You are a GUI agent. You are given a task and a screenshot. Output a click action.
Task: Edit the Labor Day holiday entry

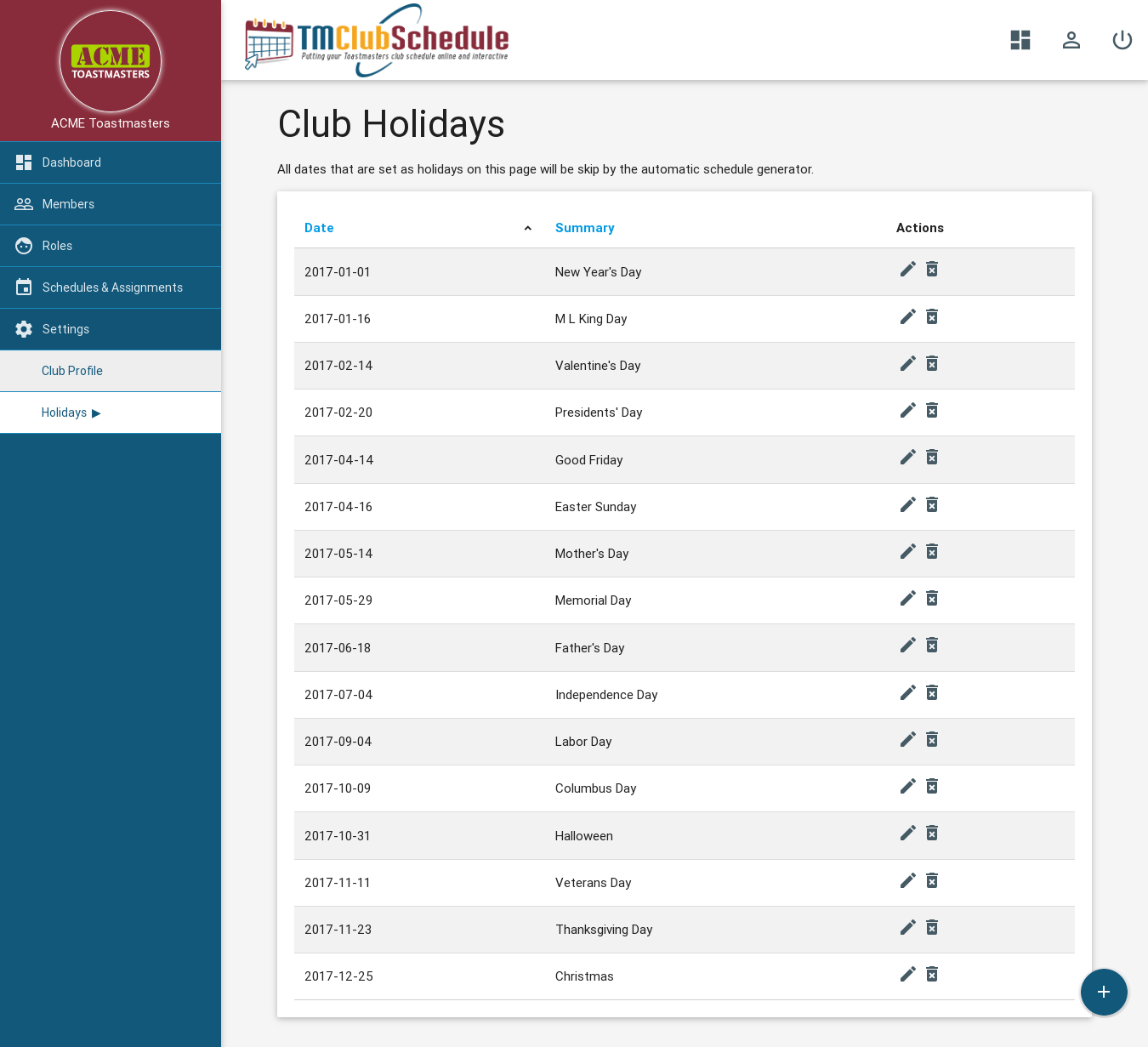pos(907,739)
